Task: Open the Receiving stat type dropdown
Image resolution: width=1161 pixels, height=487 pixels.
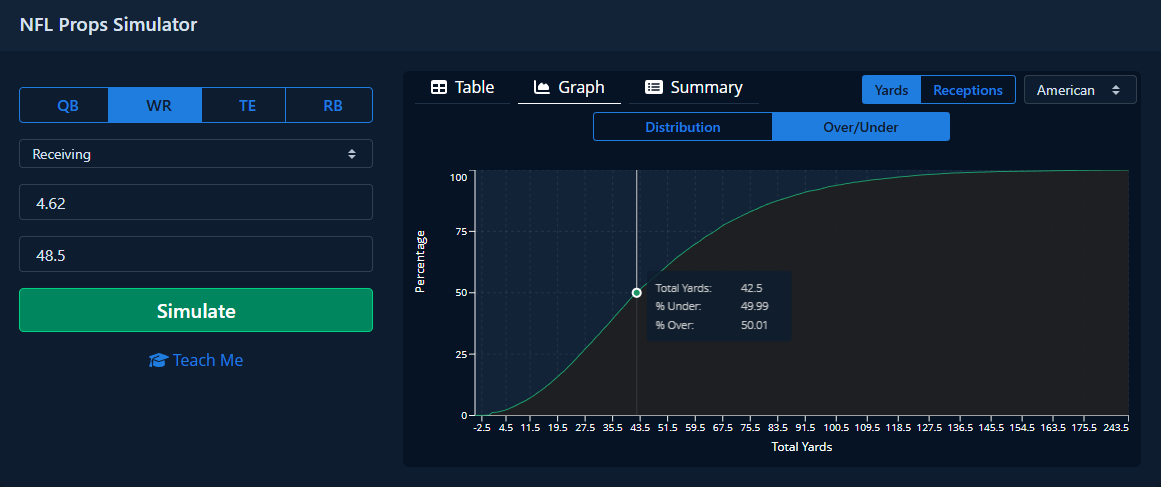Action: [x=196, y=154]
